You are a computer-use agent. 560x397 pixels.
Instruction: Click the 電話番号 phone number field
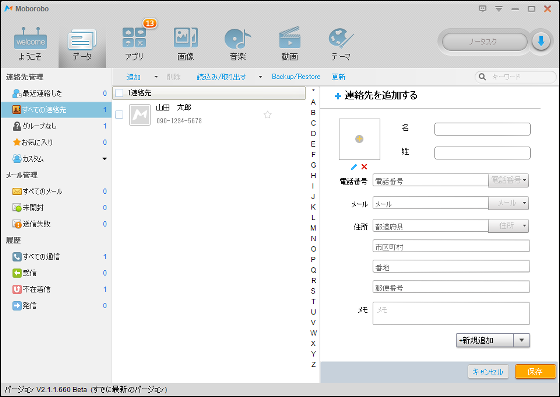tap(430, 181)
